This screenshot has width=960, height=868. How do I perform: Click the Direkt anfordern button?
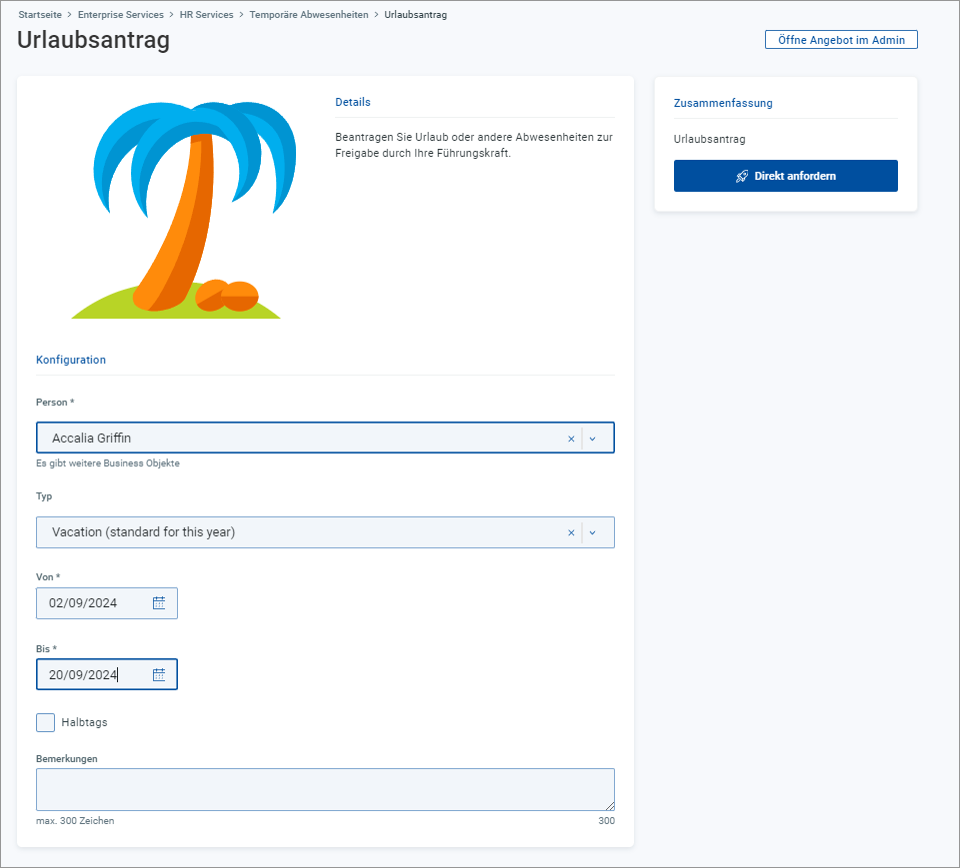click(786, 176)
